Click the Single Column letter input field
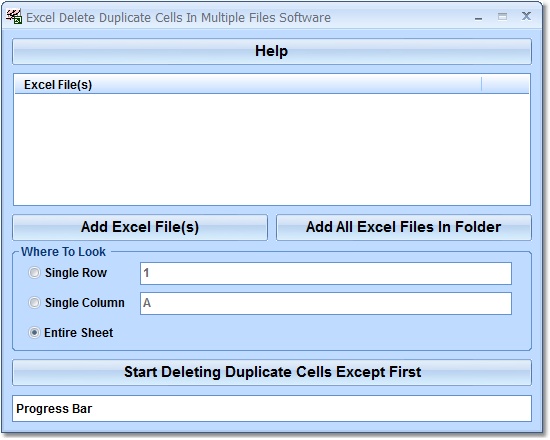This screenshot has width=550, height=440. tap(326, 303)
